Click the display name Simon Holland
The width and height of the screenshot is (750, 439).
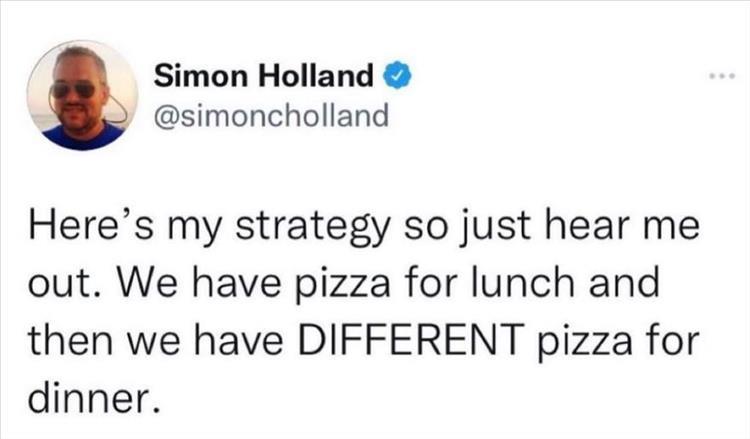(264, 75)
